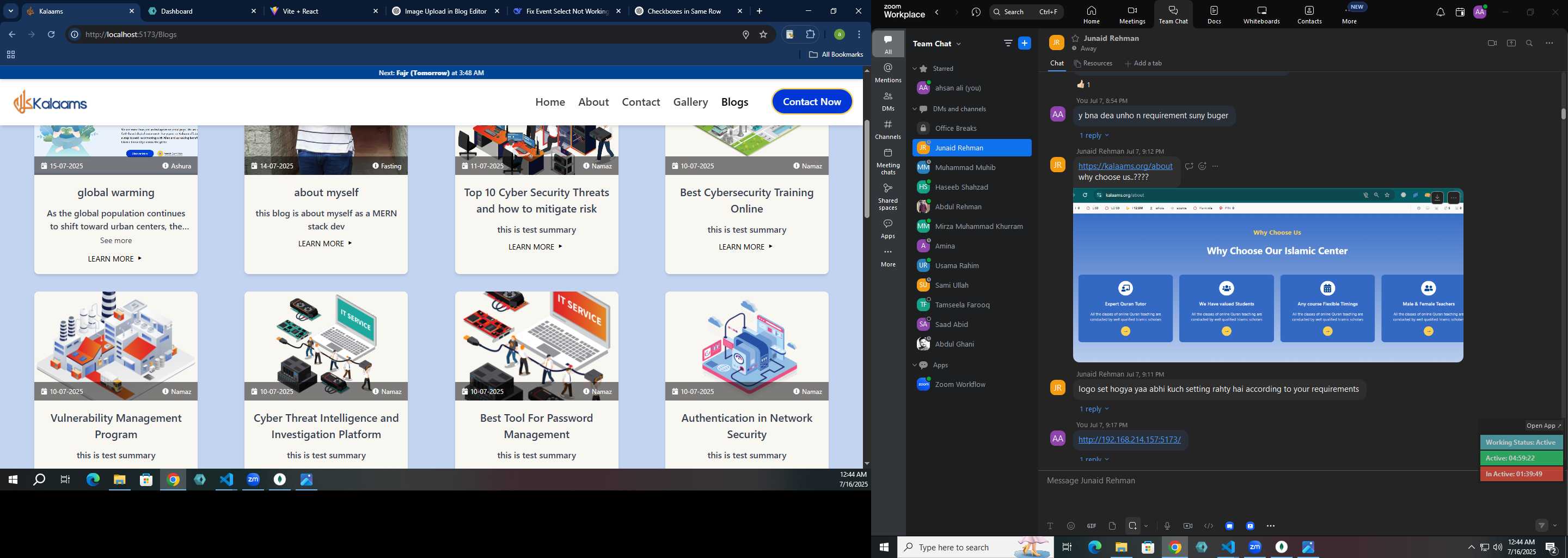Open the AA profile avatar in Zoom header
The width and height of the screenshot is (1568, 558).
tap(1480, 12)
